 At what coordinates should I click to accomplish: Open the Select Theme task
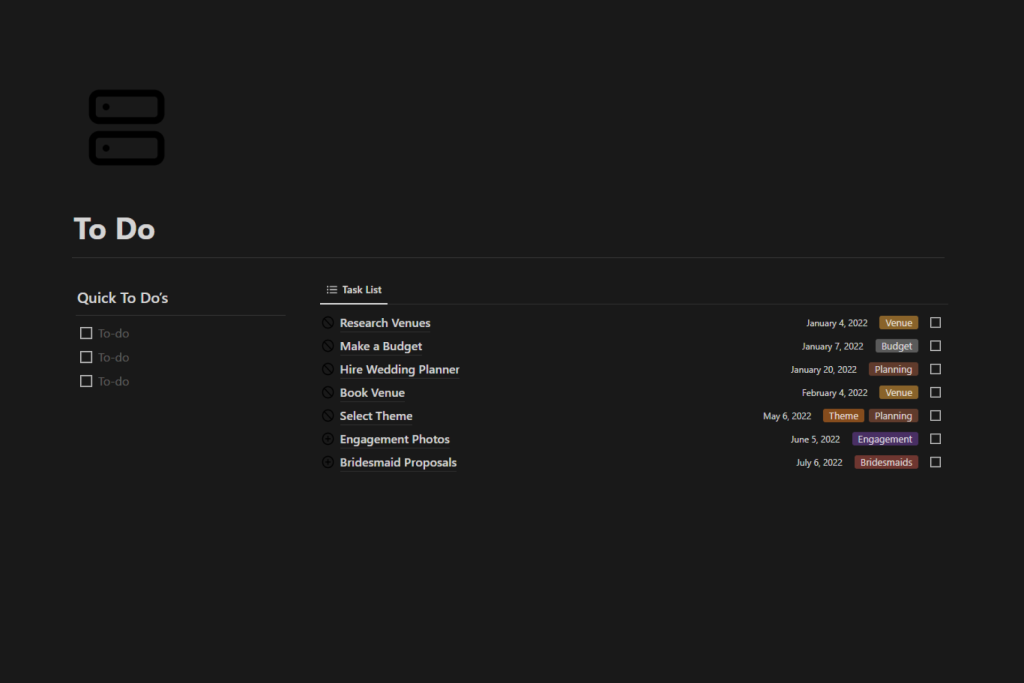(x=376, y=416)
